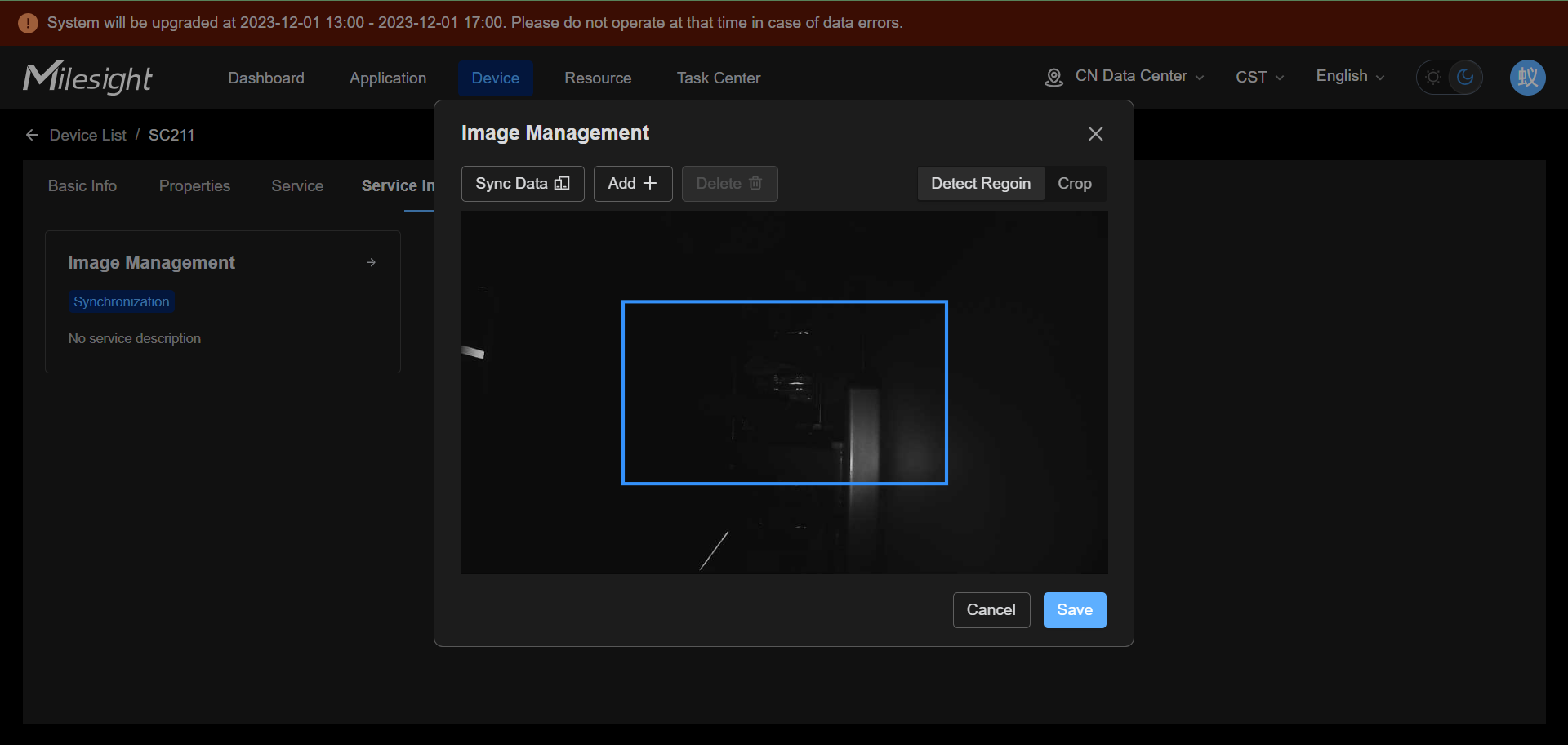
Task: Go to Device List breadcrumb
Action: [88, 135]
